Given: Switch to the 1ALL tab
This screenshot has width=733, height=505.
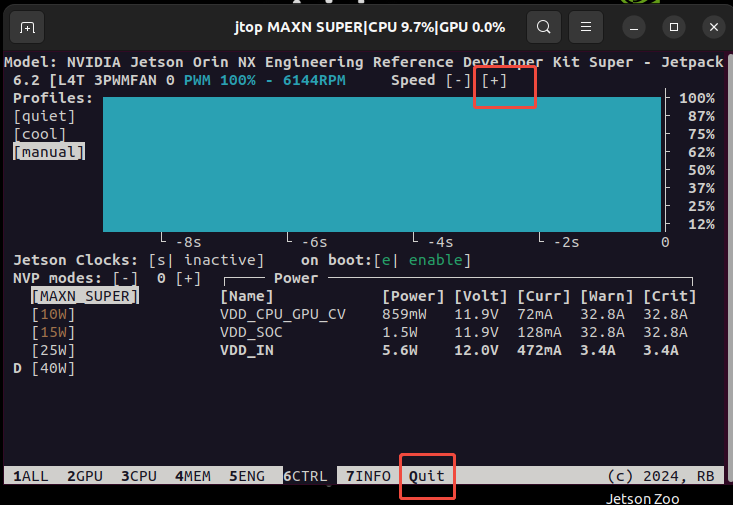Looking at the screenshot, I should click(x=30, y=476).
